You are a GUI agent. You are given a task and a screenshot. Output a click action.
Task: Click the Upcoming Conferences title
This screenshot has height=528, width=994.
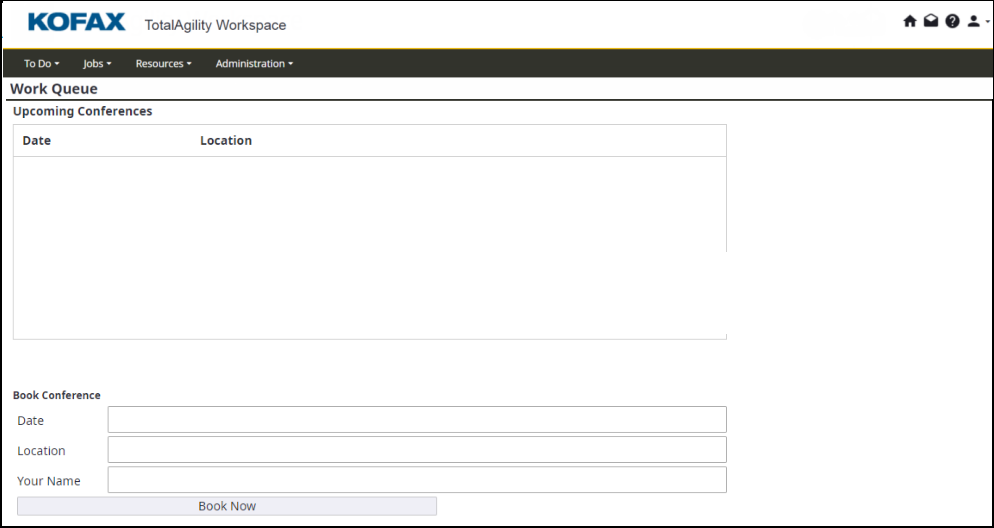click(x=82, y=112)
